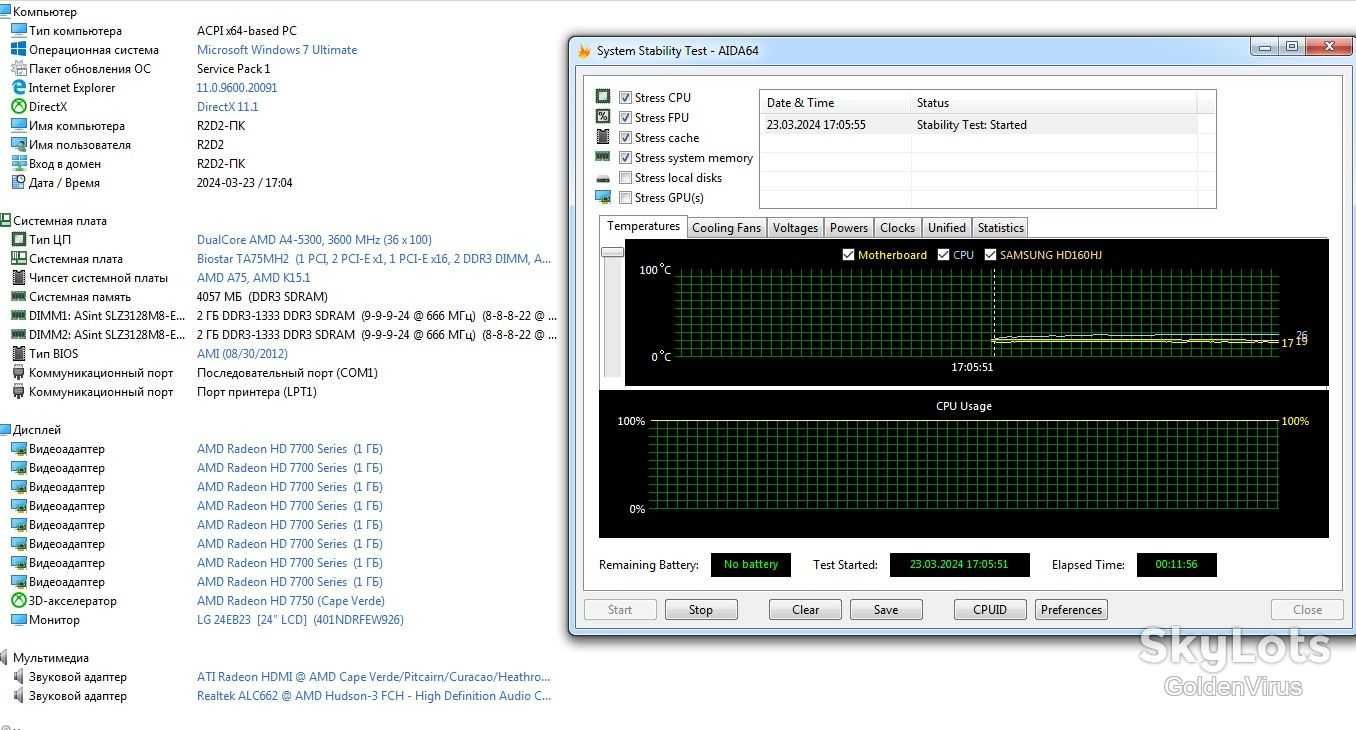Click the DirectX row icon
Image resolution: width=1356 pixels, height=730 pixels.
click(x=18, y=107)
